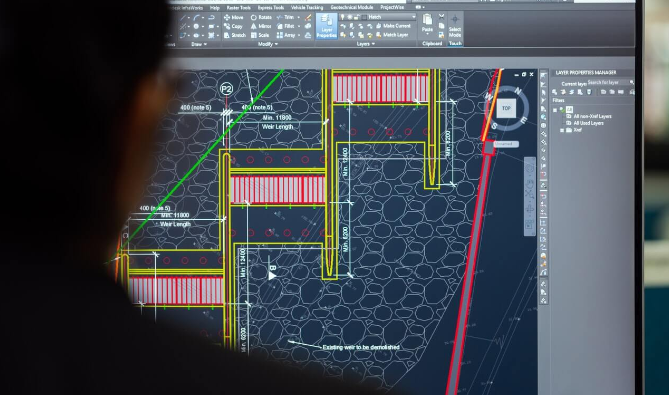Click the Match Layer button

click(x=392, y=35)
